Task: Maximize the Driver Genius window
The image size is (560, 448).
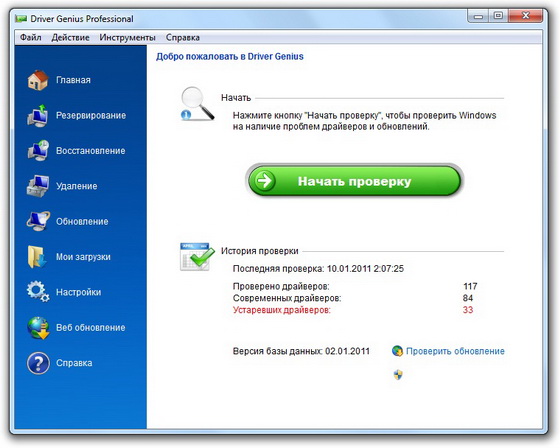Action: [499, 16]
